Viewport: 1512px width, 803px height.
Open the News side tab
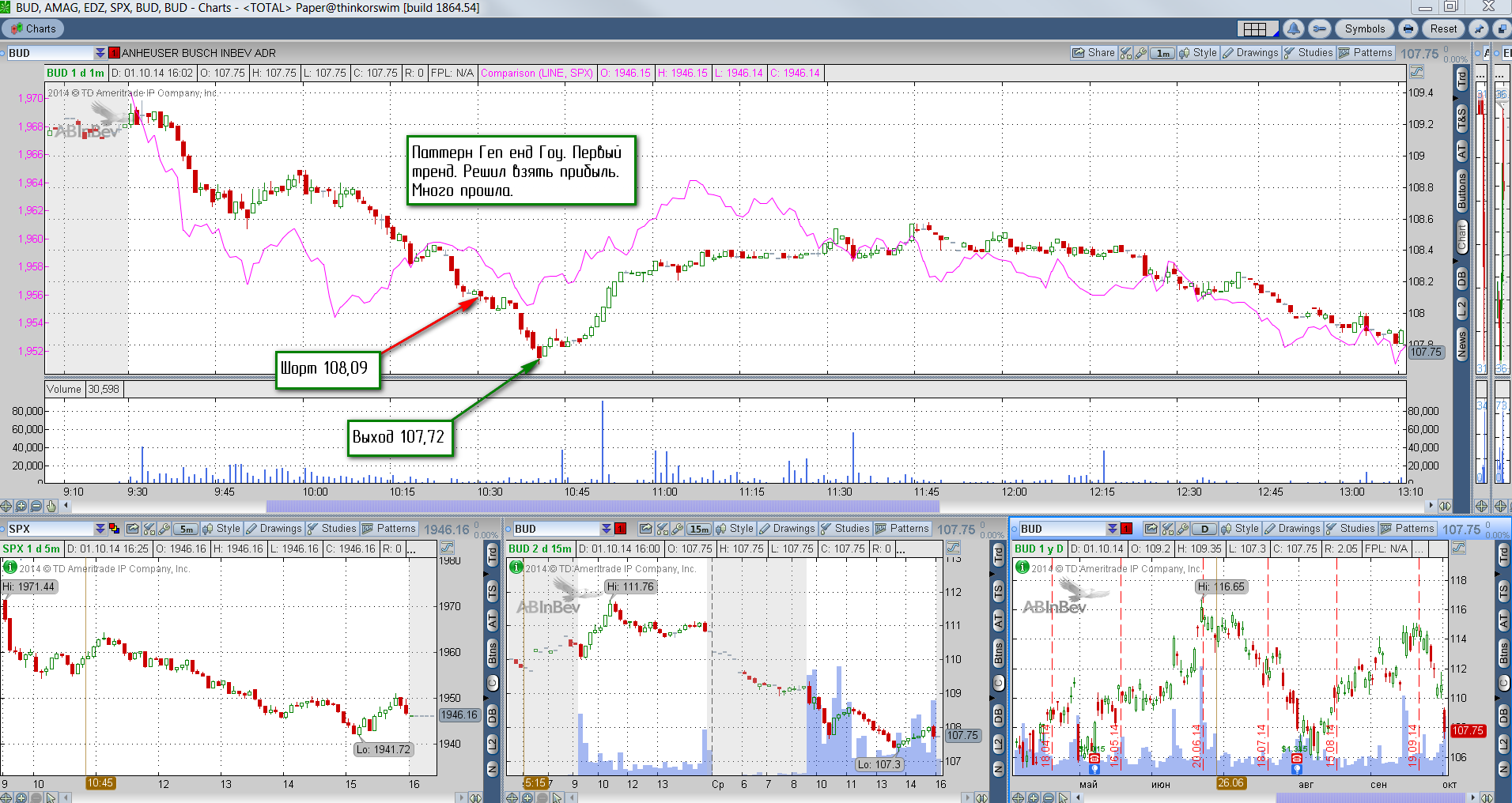1461,344
